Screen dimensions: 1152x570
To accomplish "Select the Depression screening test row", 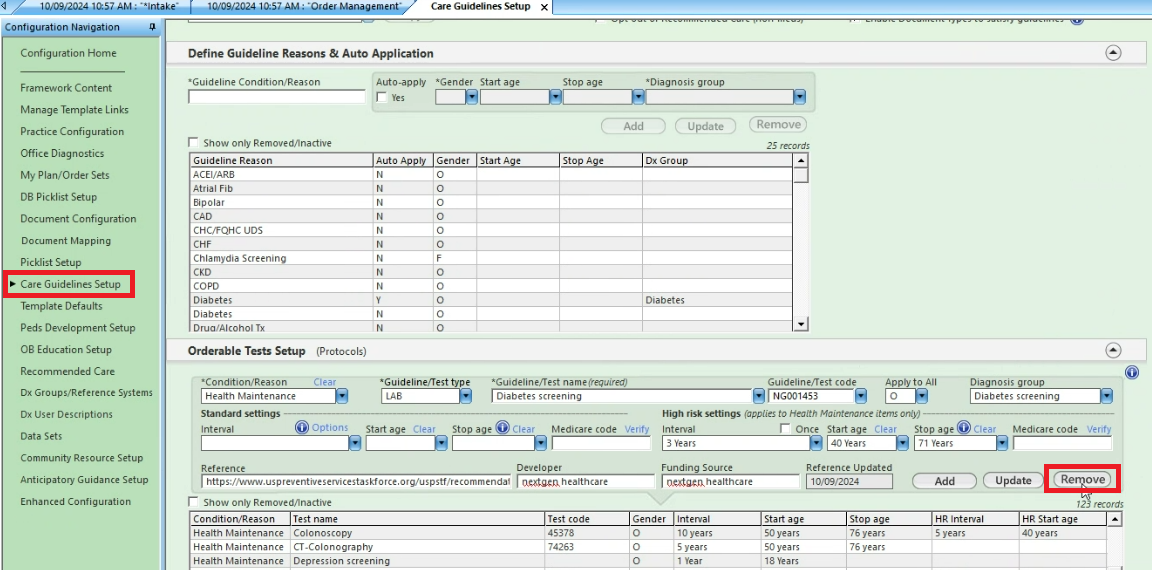I will coord(648,561).
